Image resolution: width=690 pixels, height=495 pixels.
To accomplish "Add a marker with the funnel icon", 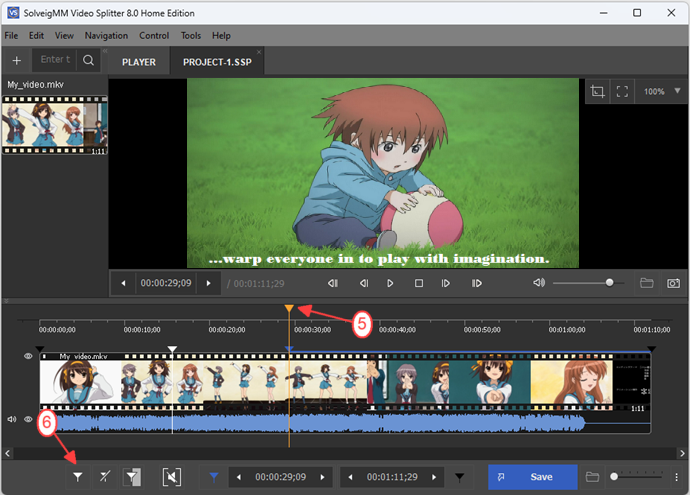I will [78, 477].
